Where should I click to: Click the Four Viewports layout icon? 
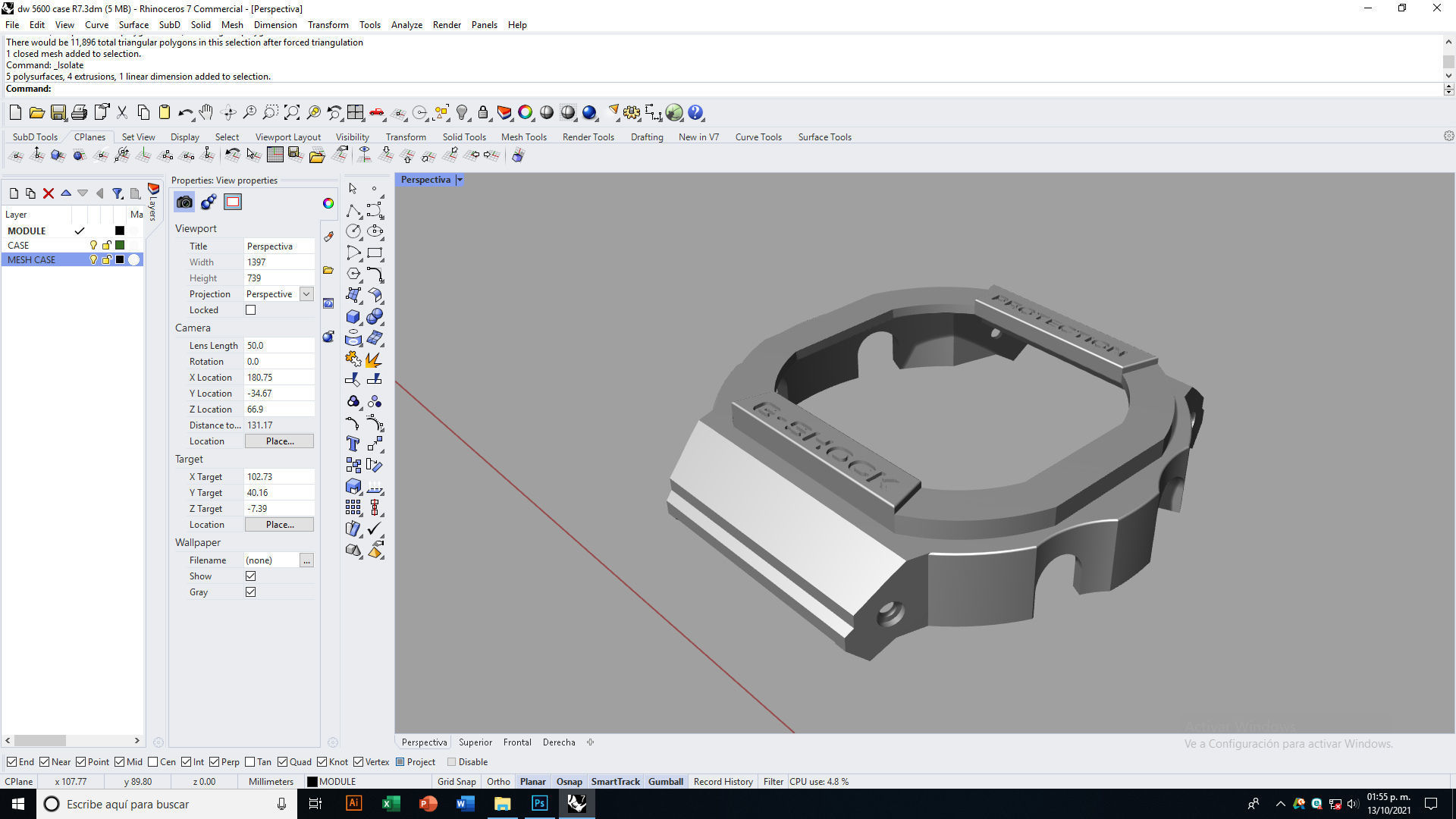[356, 113]
